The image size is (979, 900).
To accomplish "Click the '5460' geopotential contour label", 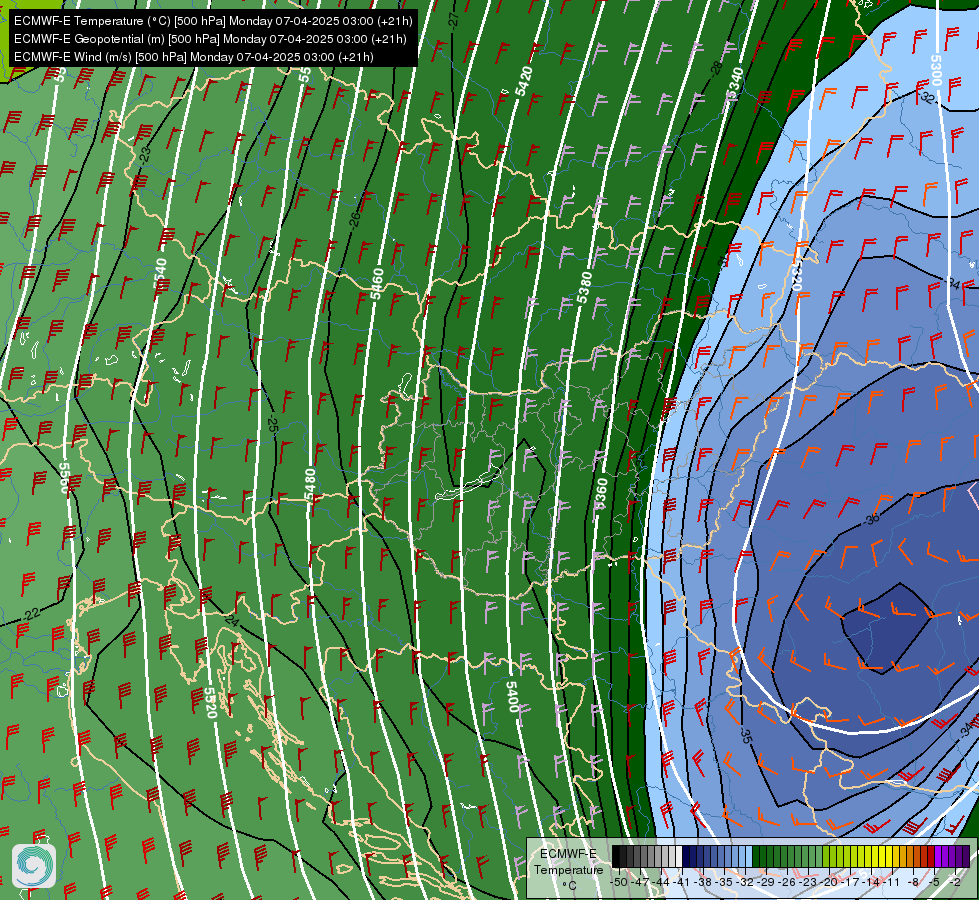I will 376,284.
